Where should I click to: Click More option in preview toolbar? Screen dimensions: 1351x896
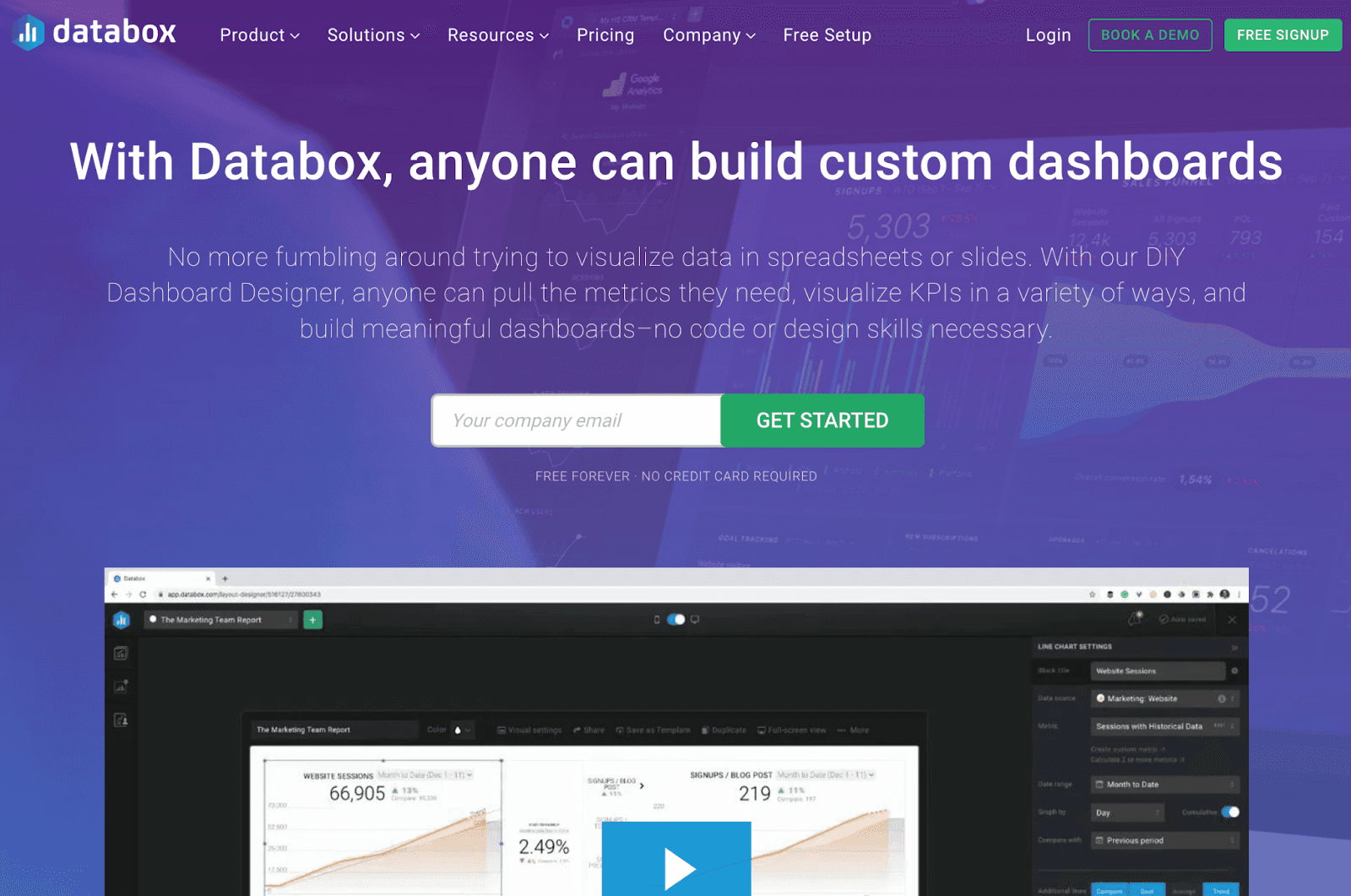(x=853, y=730)
